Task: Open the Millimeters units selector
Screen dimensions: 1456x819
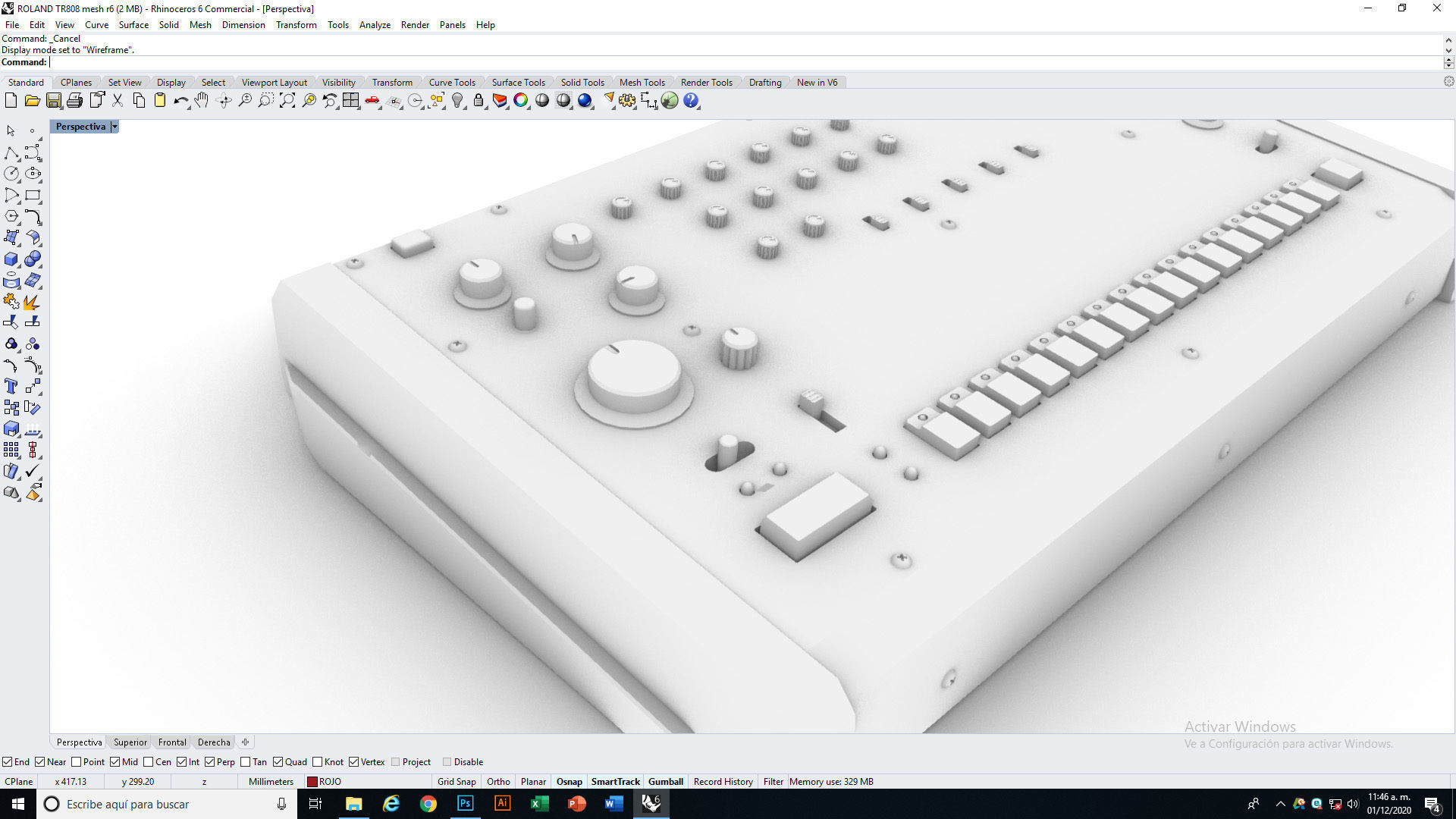Action: click(x=271, y=782)
